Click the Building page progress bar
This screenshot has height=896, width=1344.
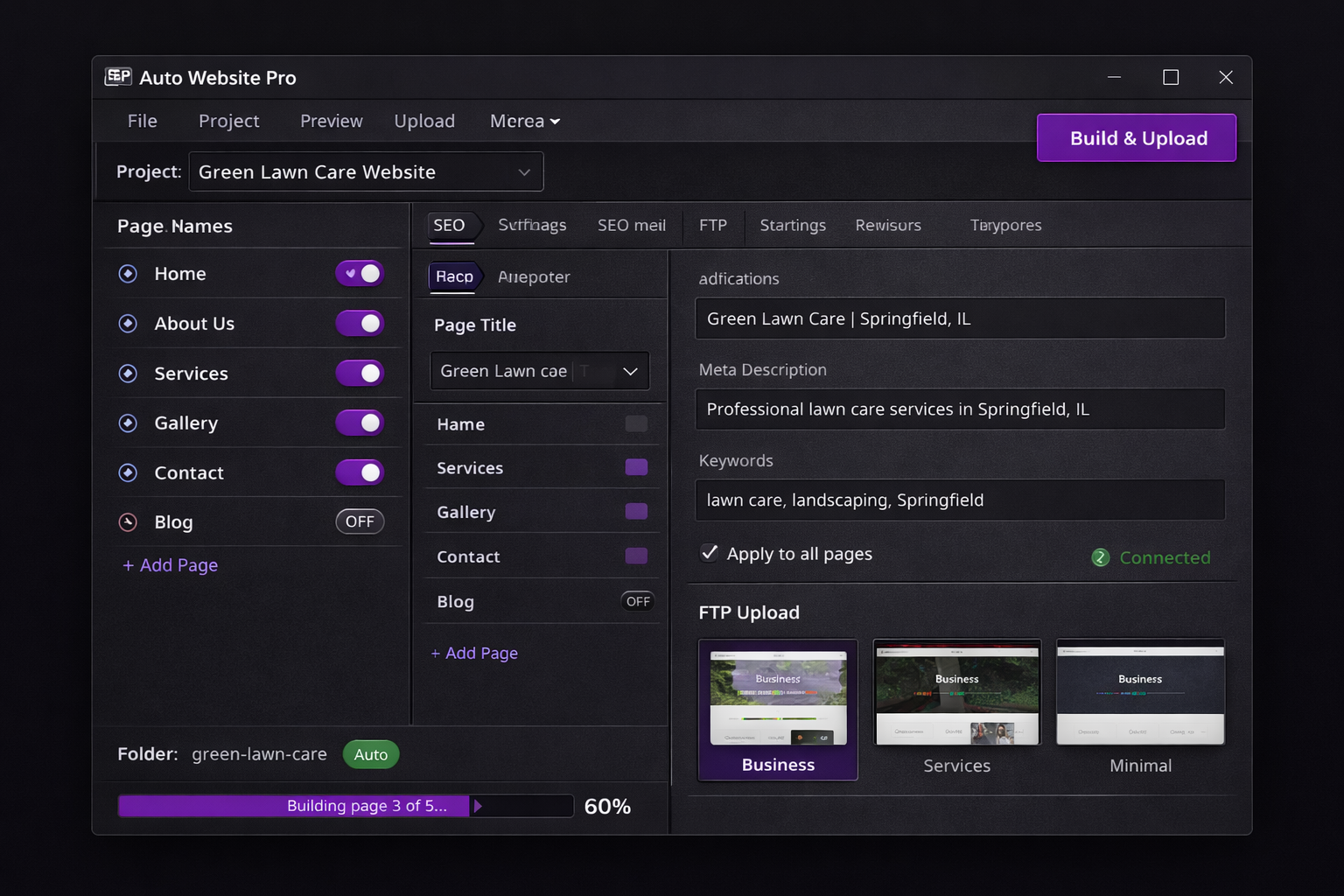(346, 805)
